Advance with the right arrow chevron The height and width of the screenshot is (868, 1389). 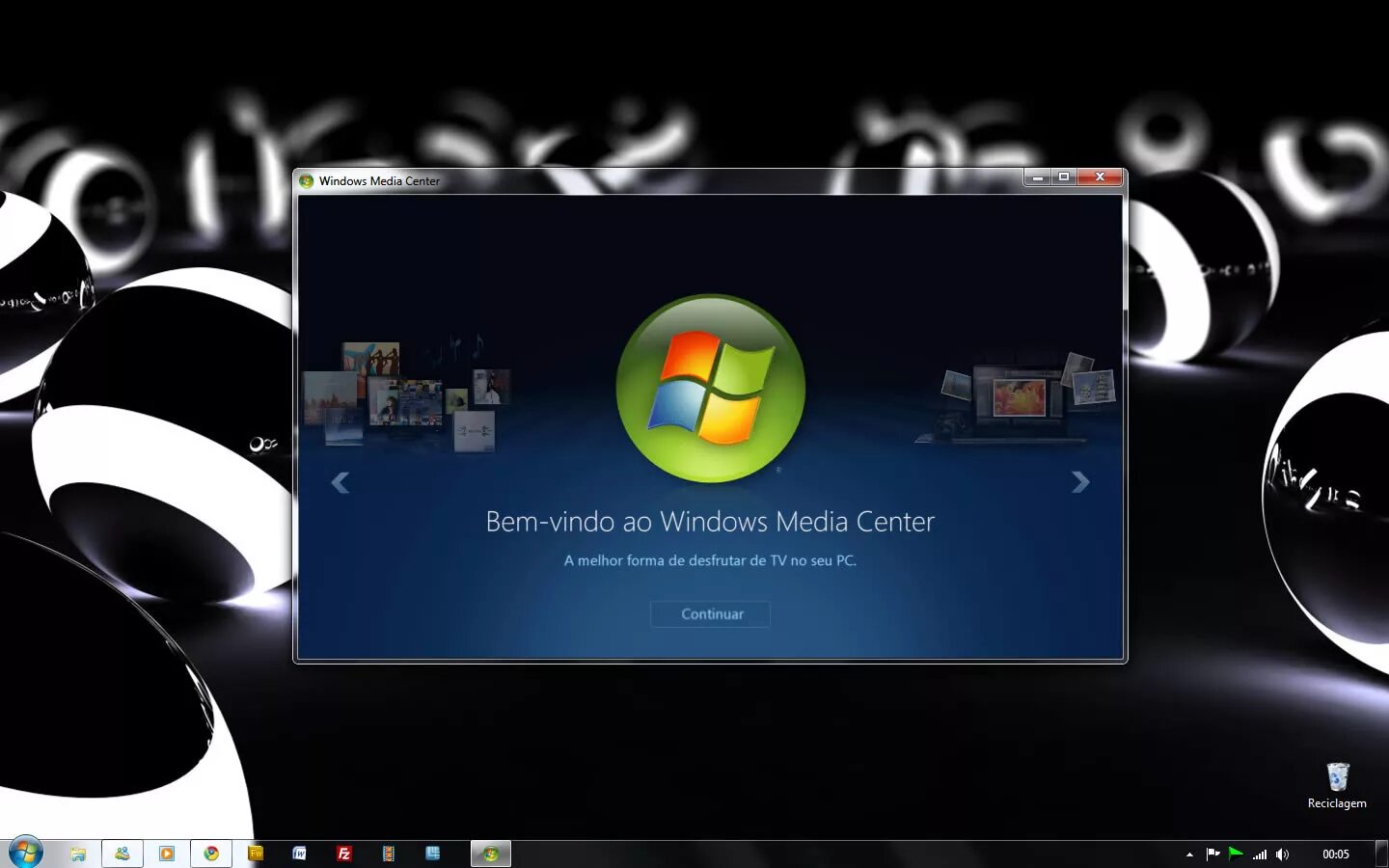(1080, 482)
